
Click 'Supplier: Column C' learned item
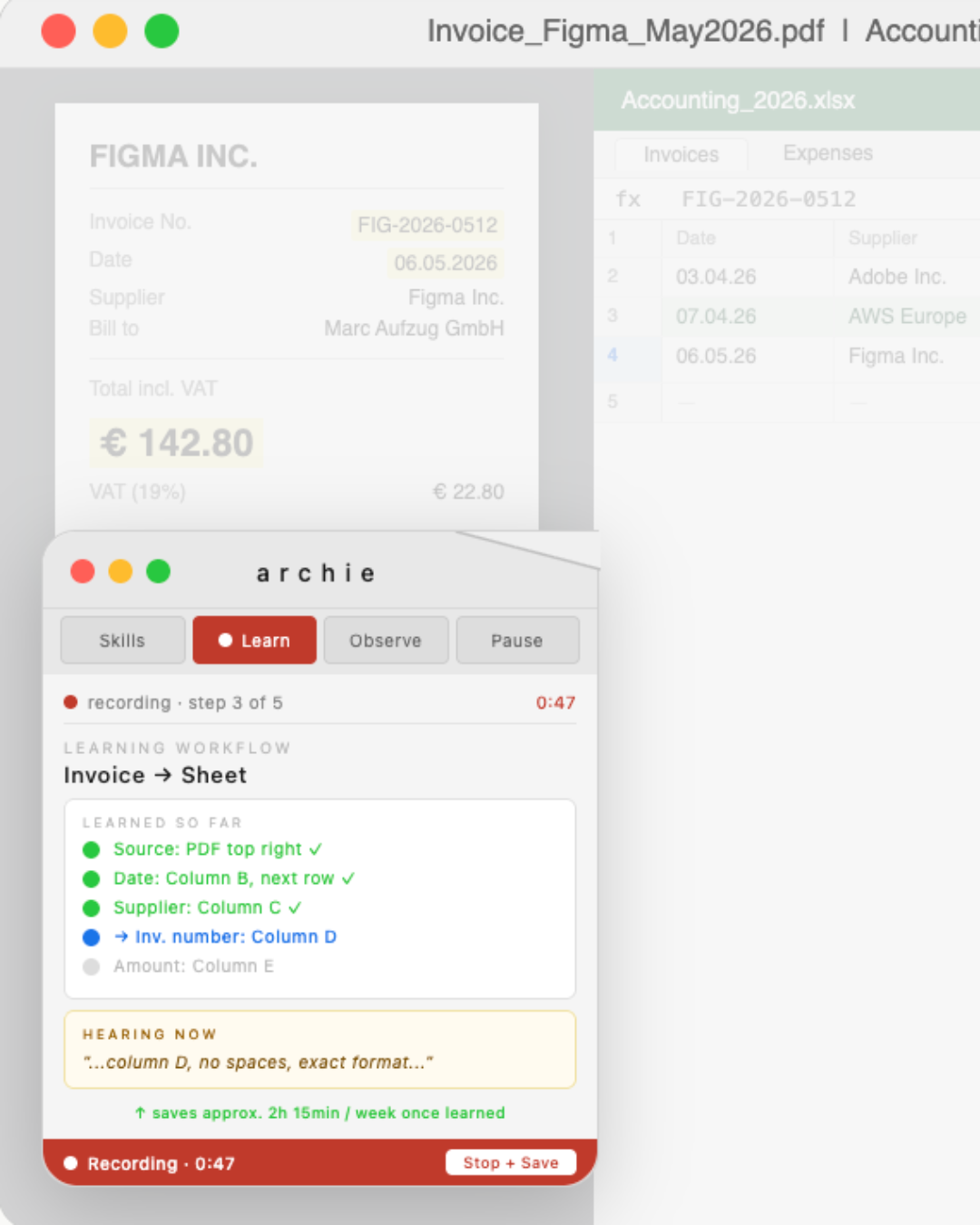(208, 907)
